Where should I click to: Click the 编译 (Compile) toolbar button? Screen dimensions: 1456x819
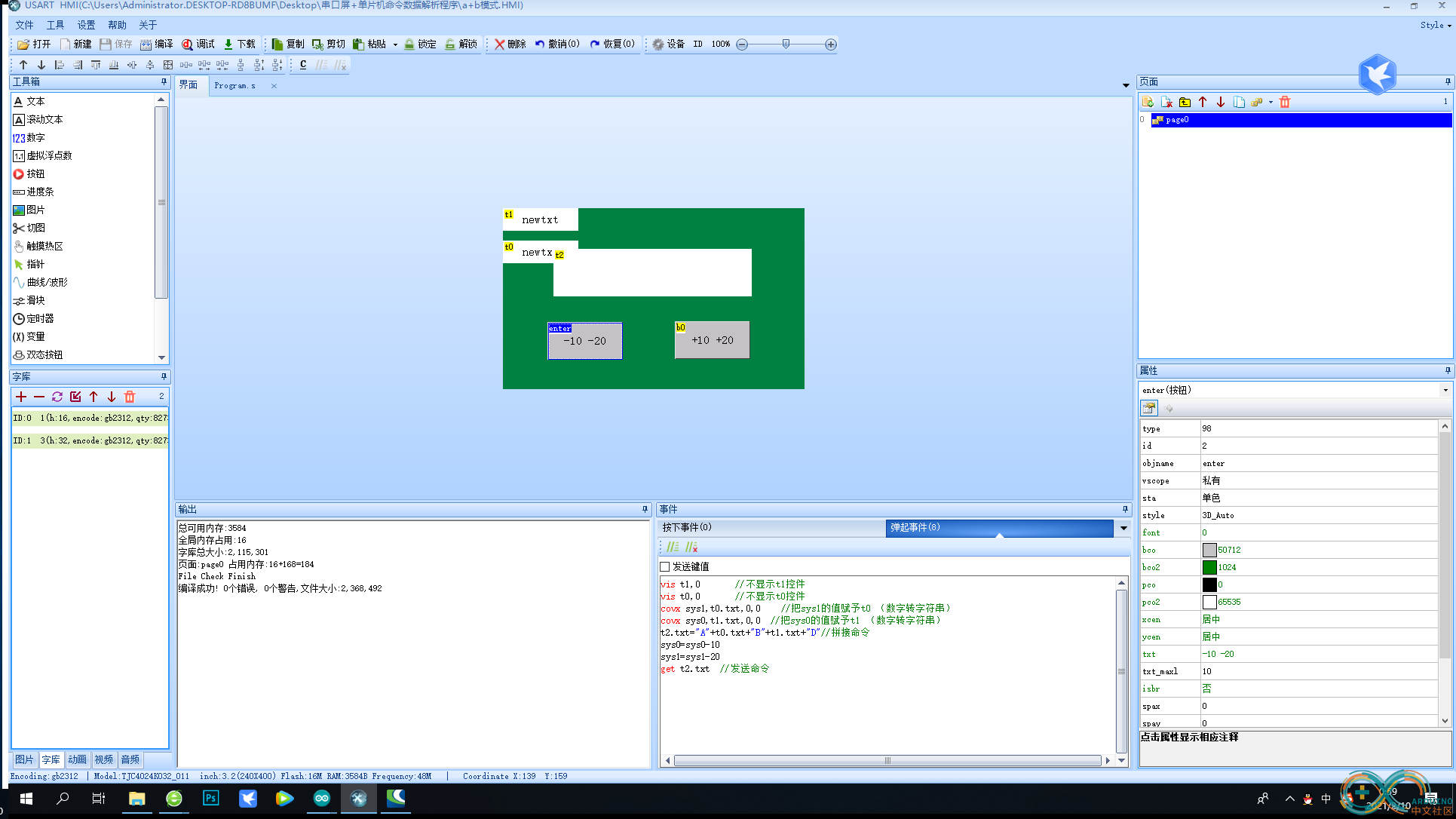pos(157,44)
